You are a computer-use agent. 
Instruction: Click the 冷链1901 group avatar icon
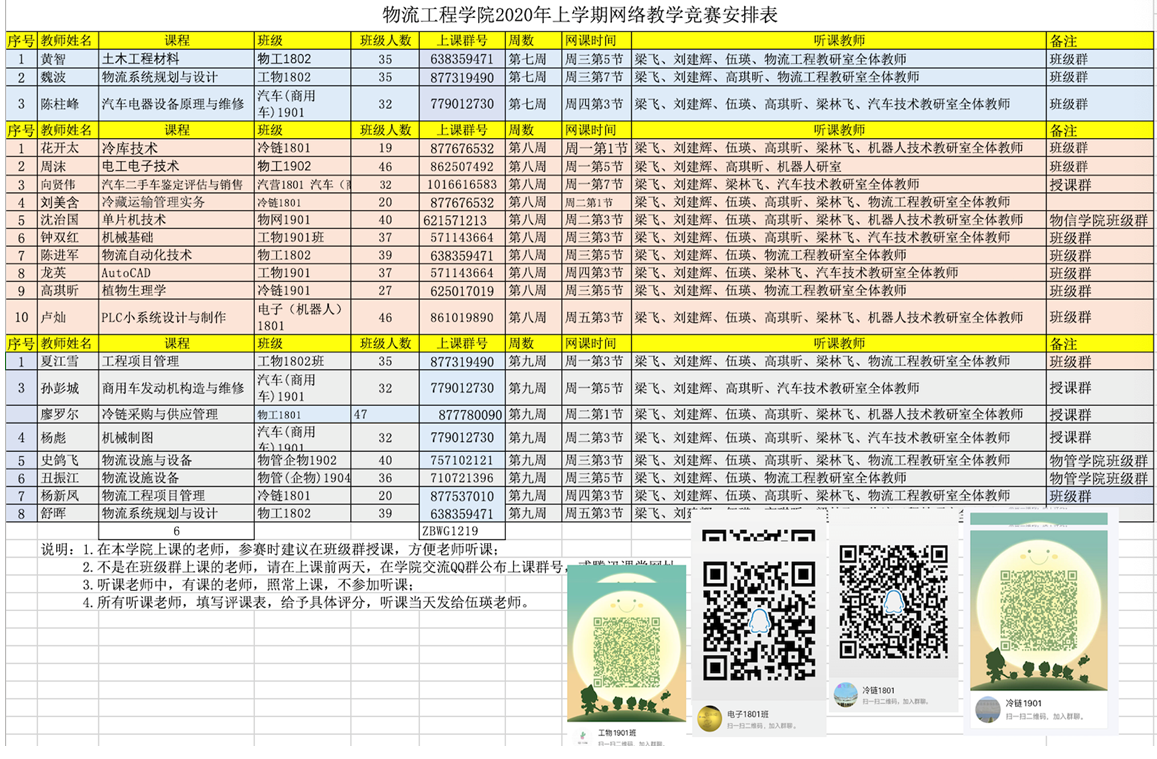(988, 708)
